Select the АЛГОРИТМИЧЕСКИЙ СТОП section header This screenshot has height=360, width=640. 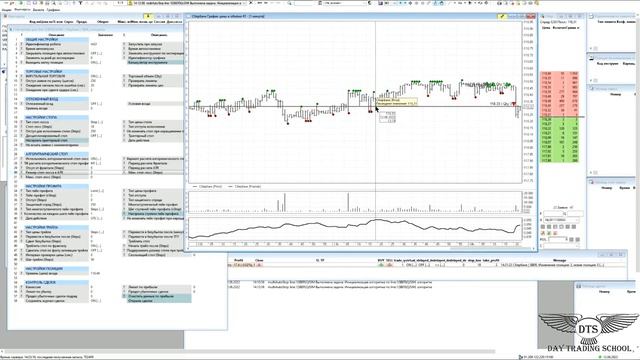56,154
